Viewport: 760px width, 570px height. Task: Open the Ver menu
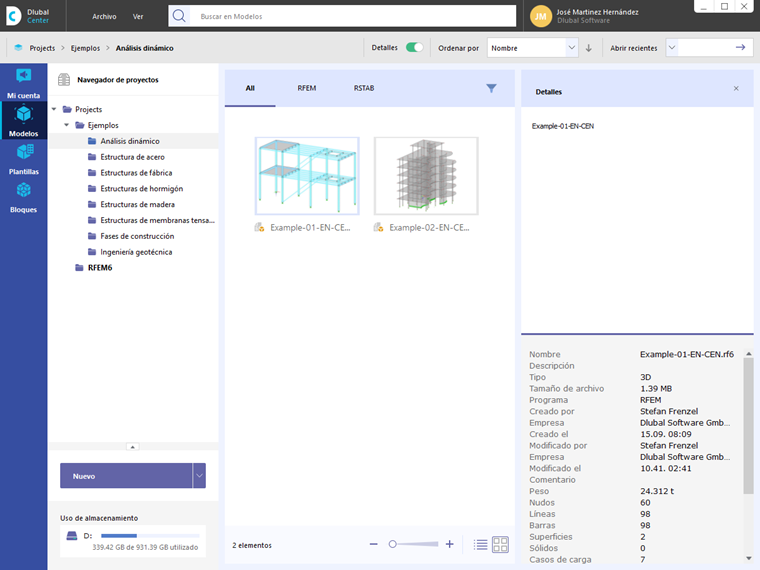(x=138, y=16)
